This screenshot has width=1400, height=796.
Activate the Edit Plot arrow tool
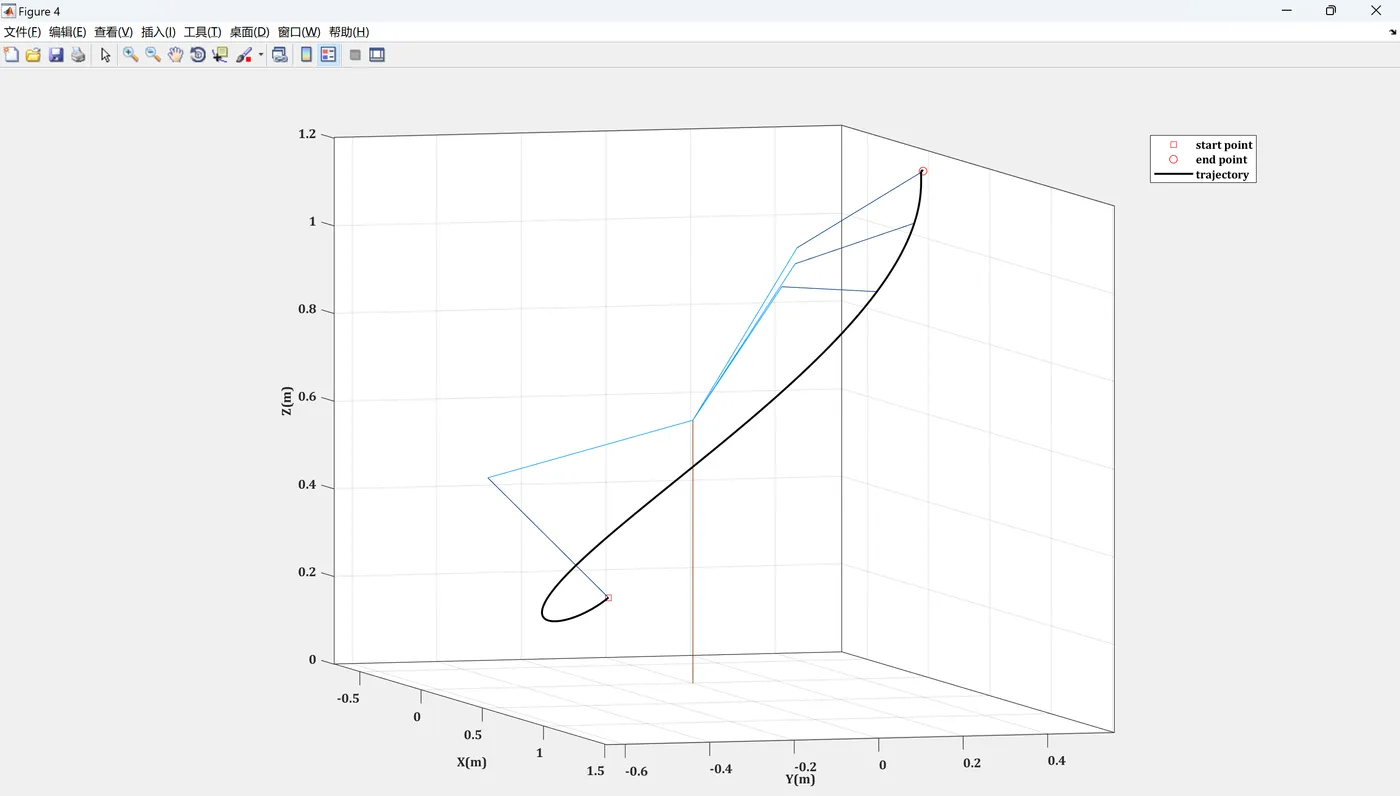(106, 55)
